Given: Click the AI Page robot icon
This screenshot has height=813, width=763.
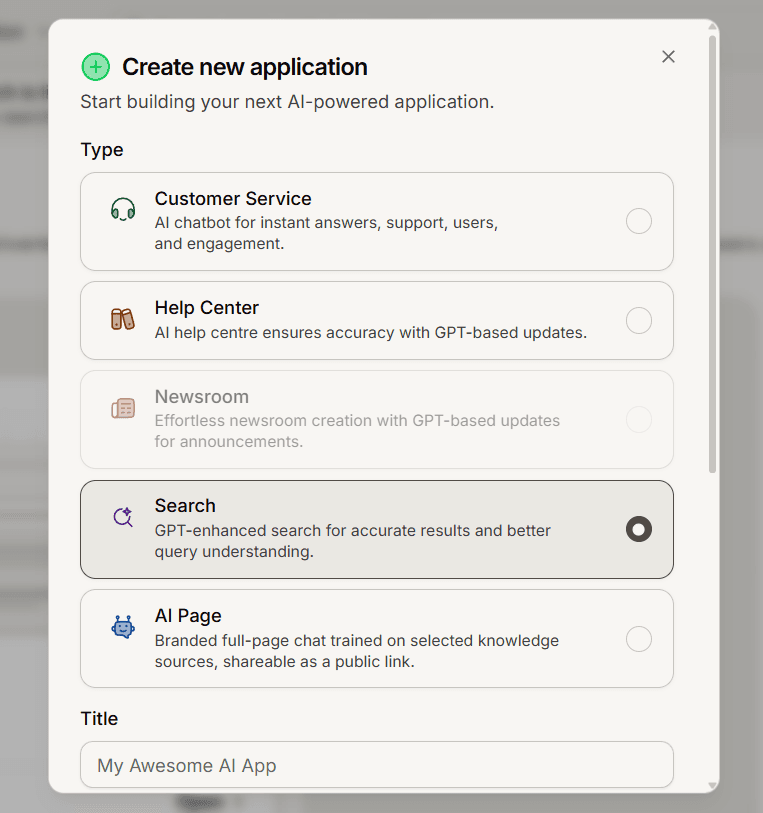Looking at the screenshot, I should [123, 627].
